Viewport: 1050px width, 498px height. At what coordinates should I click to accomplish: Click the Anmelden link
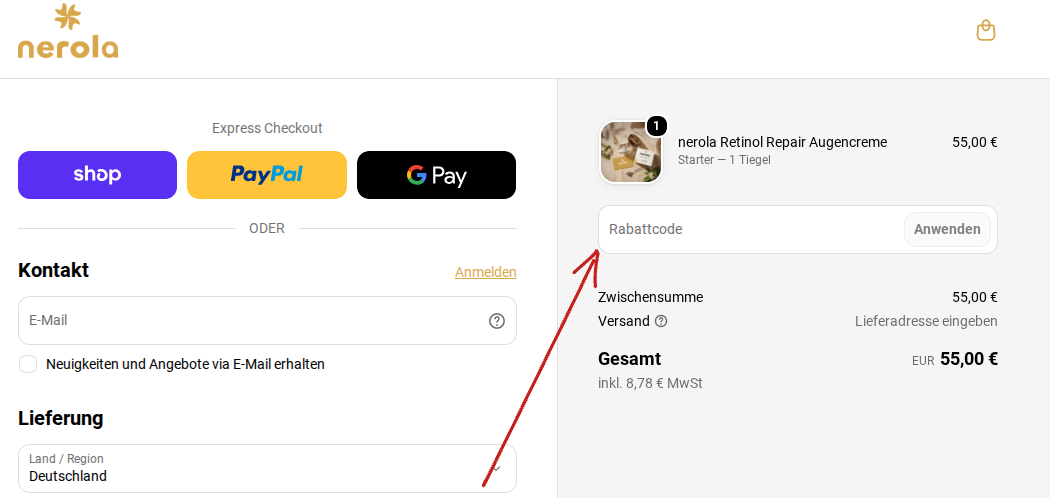[485, 272]
